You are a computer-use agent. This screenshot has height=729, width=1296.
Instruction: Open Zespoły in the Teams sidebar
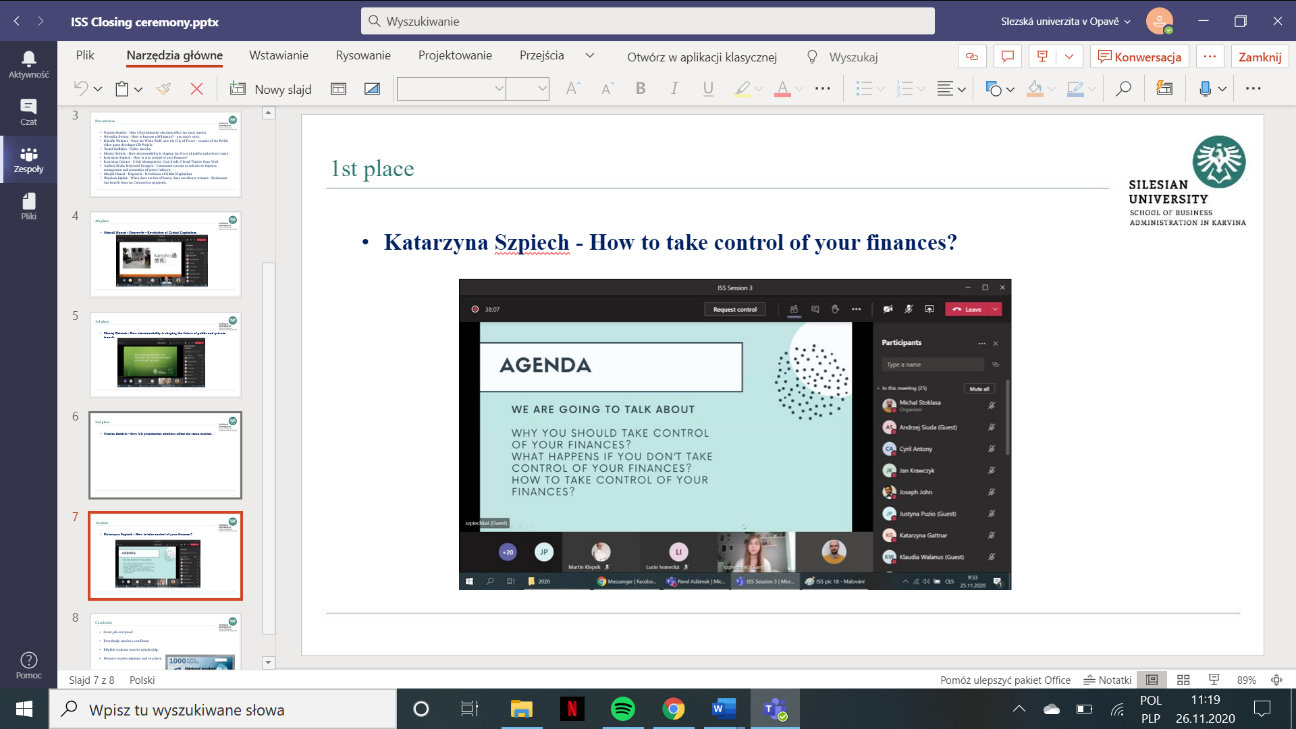[28, 160]
